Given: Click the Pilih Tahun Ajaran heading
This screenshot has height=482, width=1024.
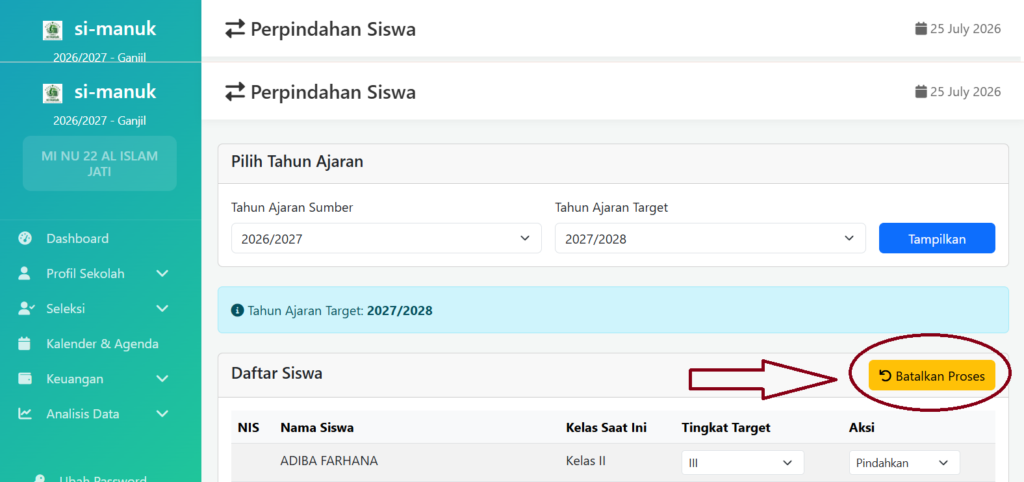Looking at the screenshot, I should point(297,162).
